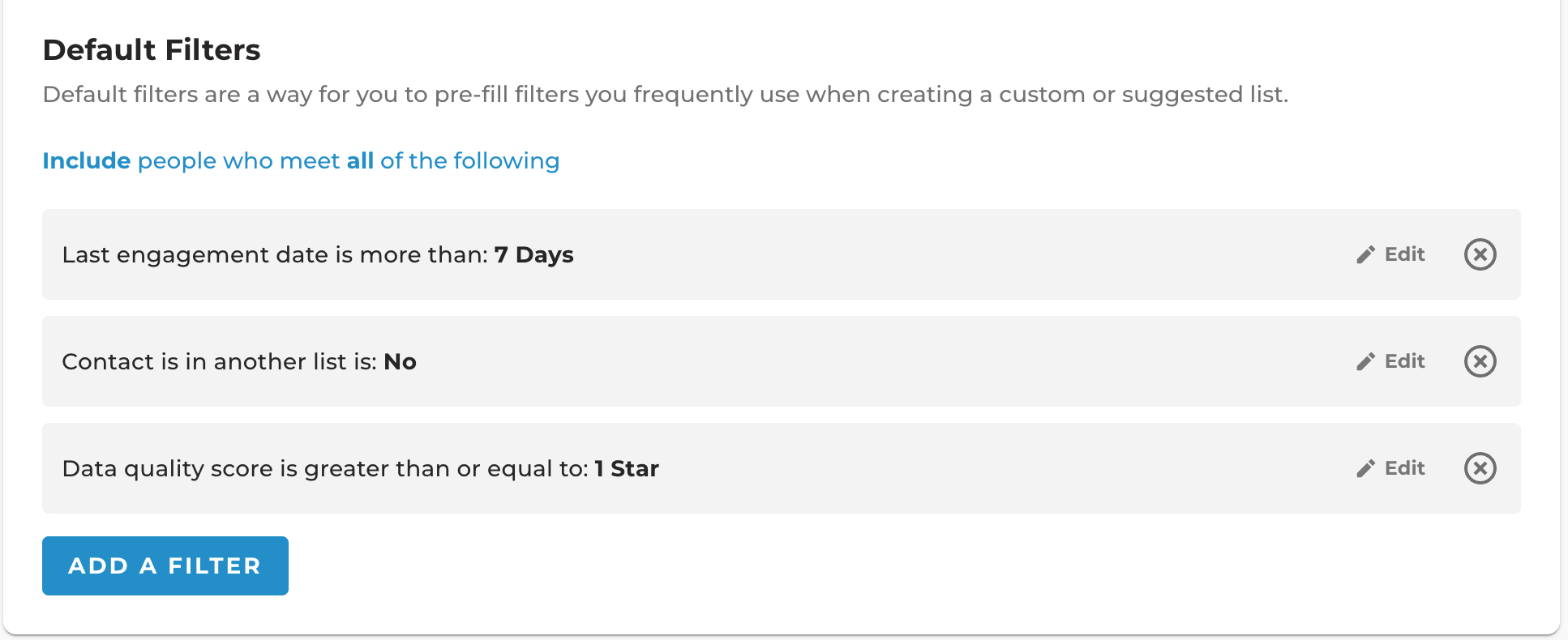The width and height of the screenshot is (1568, 640).
Task: Click the Add a Filter button
Action: point(165,565)
